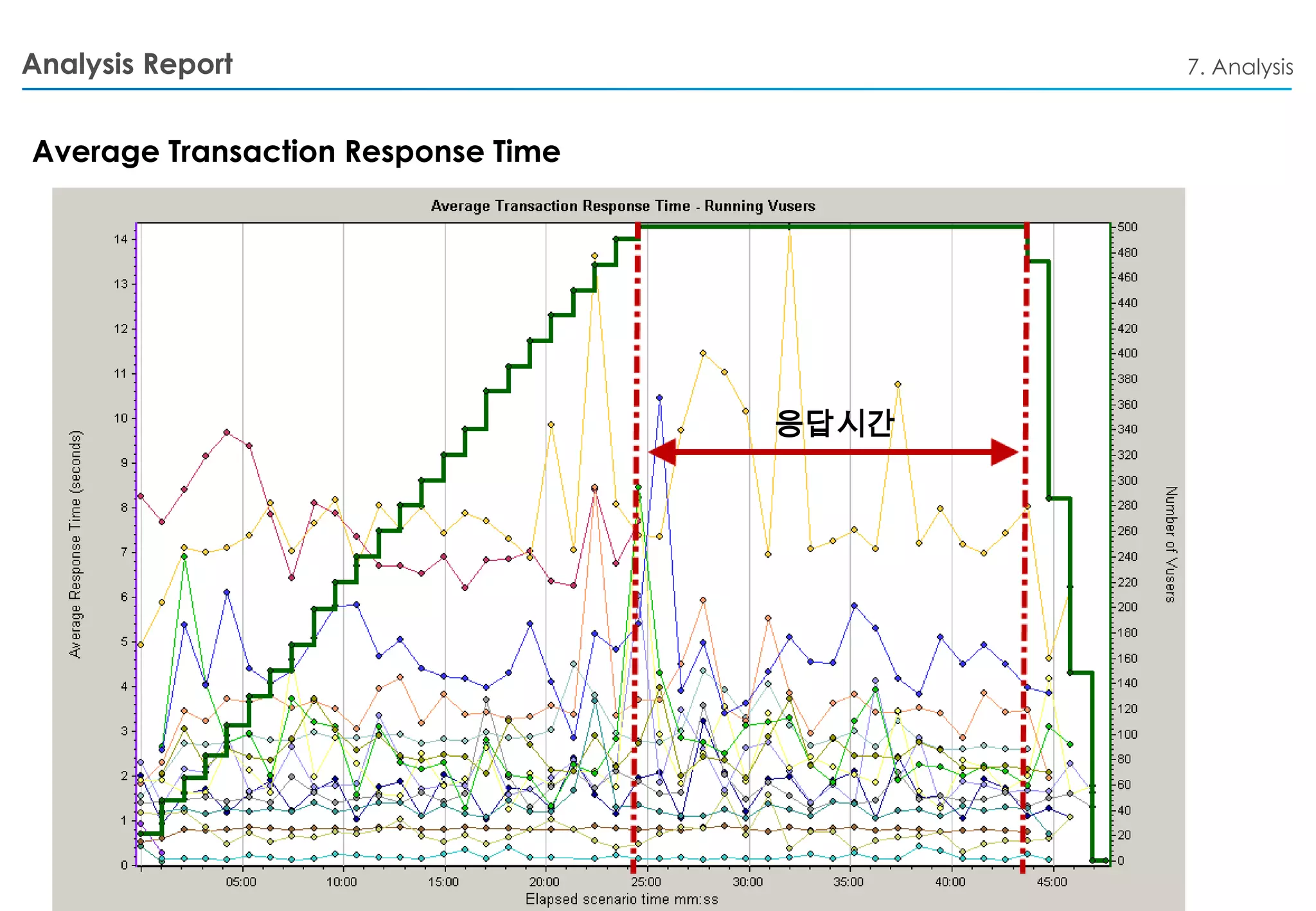Click the '15:00' x-axis tick label
This screenshot has height=911, width=1316.
pos(443,881)
